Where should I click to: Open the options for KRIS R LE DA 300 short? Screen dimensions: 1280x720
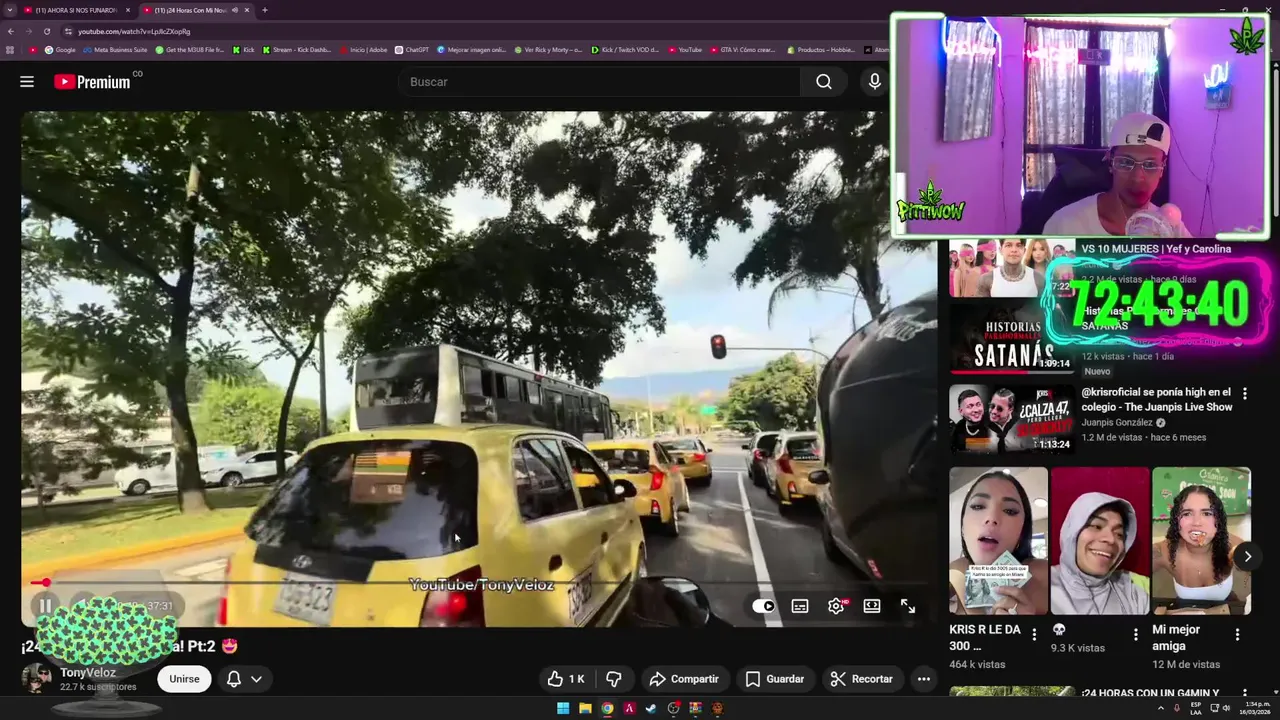(1034, 634)
